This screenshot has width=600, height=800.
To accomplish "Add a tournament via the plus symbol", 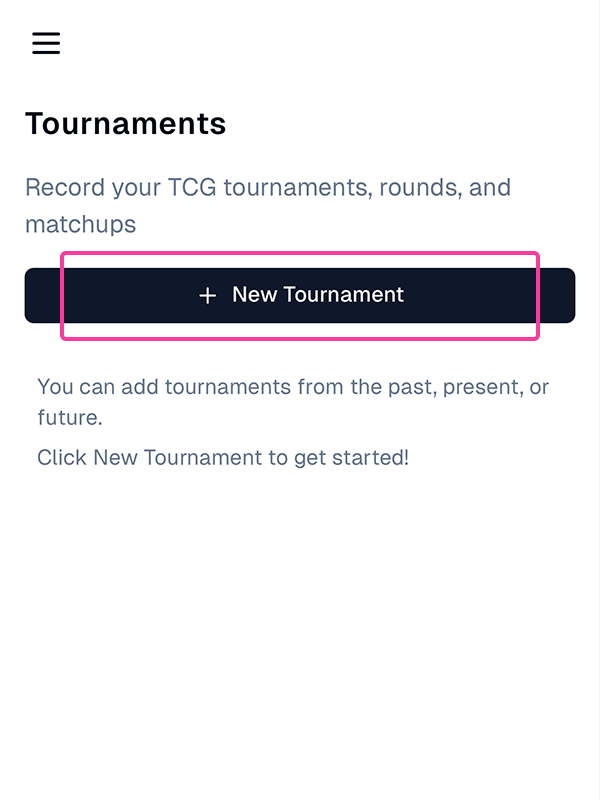I will click(207, 295).
